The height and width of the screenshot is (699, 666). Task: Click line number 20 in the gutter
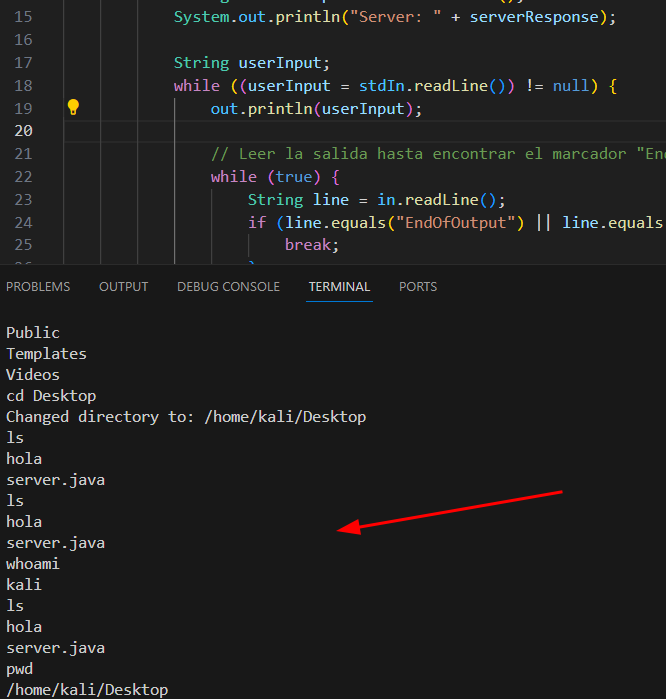23,131
